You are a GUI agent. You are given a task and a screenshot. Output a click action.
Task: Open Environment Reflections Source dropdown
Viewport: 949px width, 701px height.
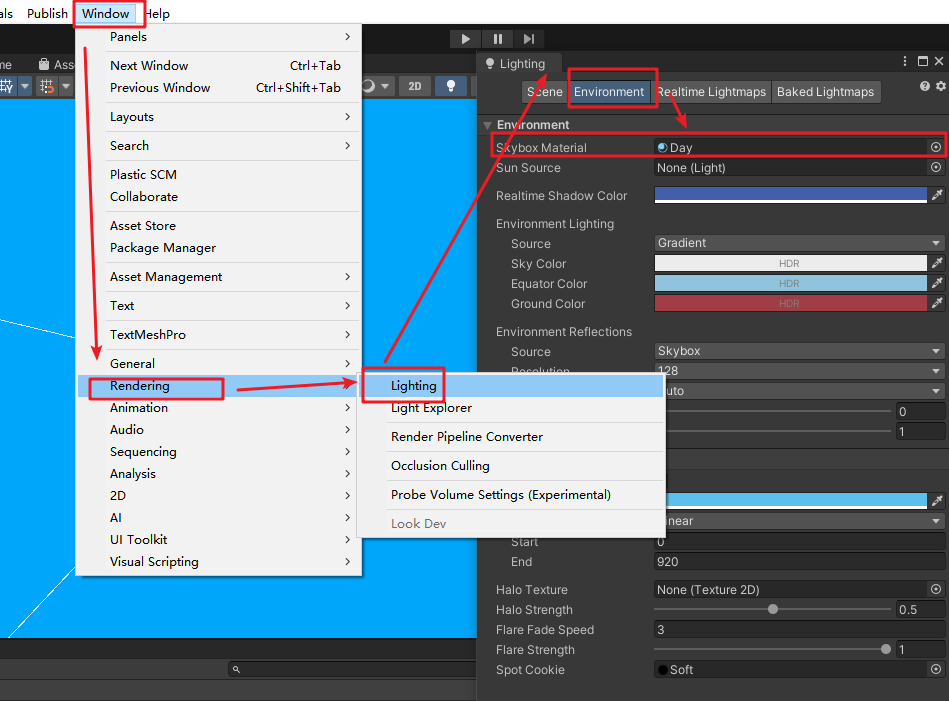tap(799, 352)
